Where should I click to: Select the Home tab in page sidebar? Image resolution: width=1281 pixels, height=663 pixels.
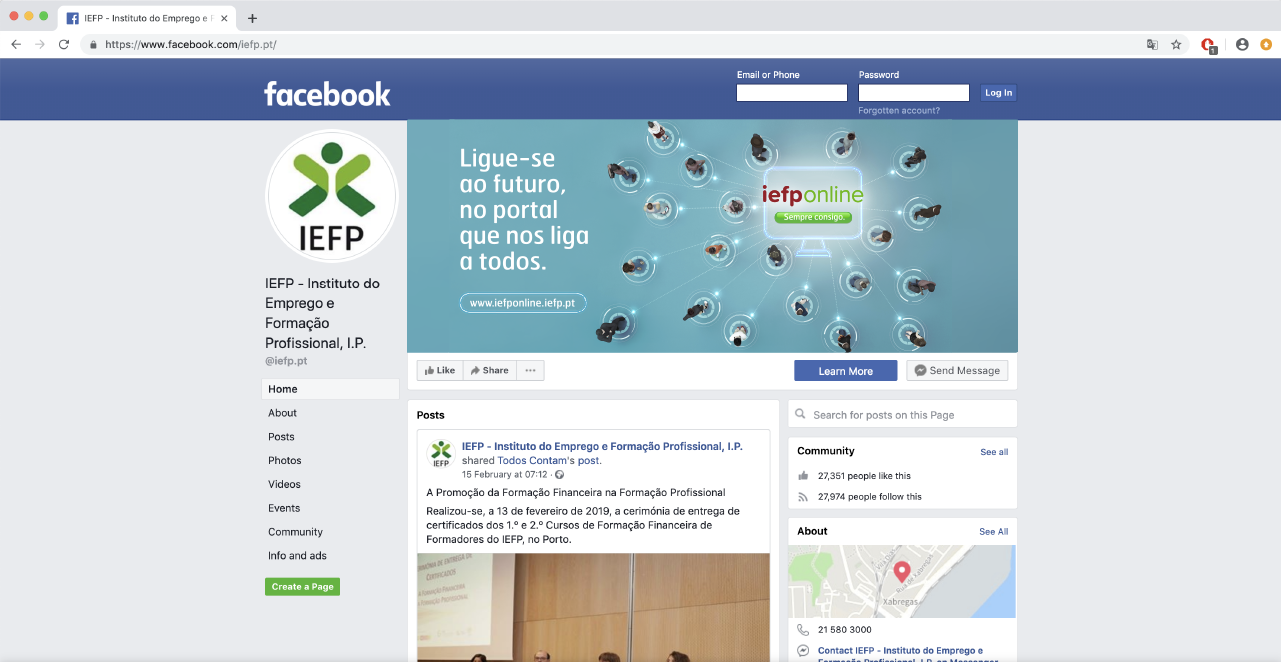[330, 389]
